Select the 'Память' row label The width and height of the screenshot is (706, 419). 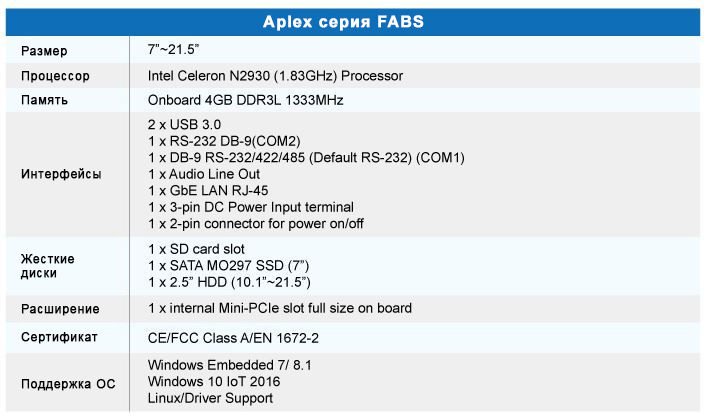pos(44,99)
